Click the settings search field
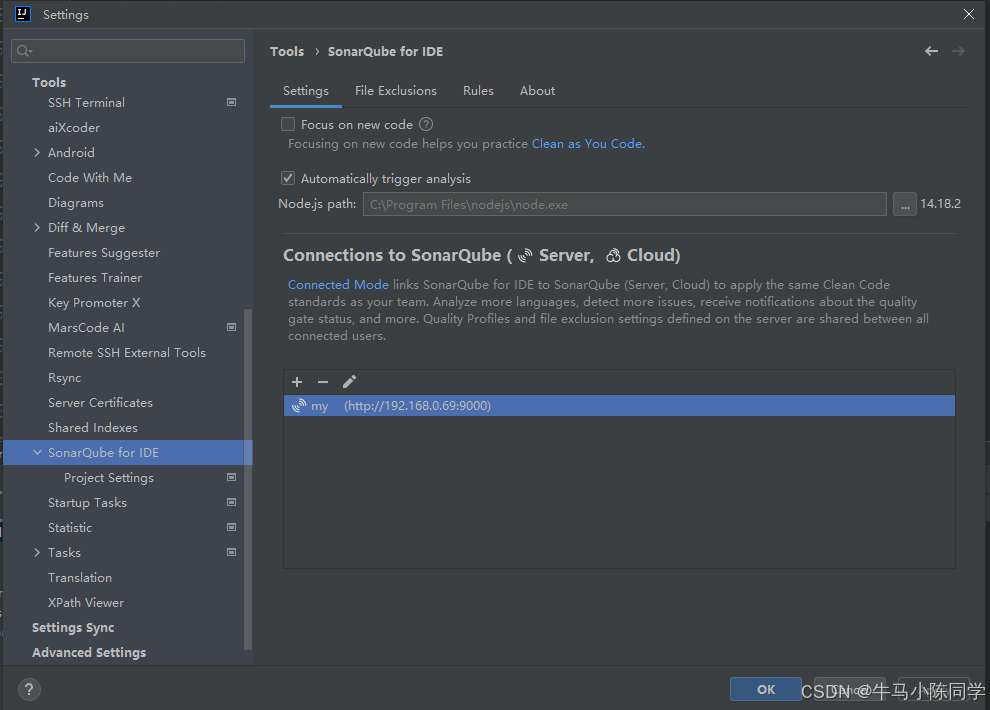Viewport: 990px width, 710px height. pos(128,51)
